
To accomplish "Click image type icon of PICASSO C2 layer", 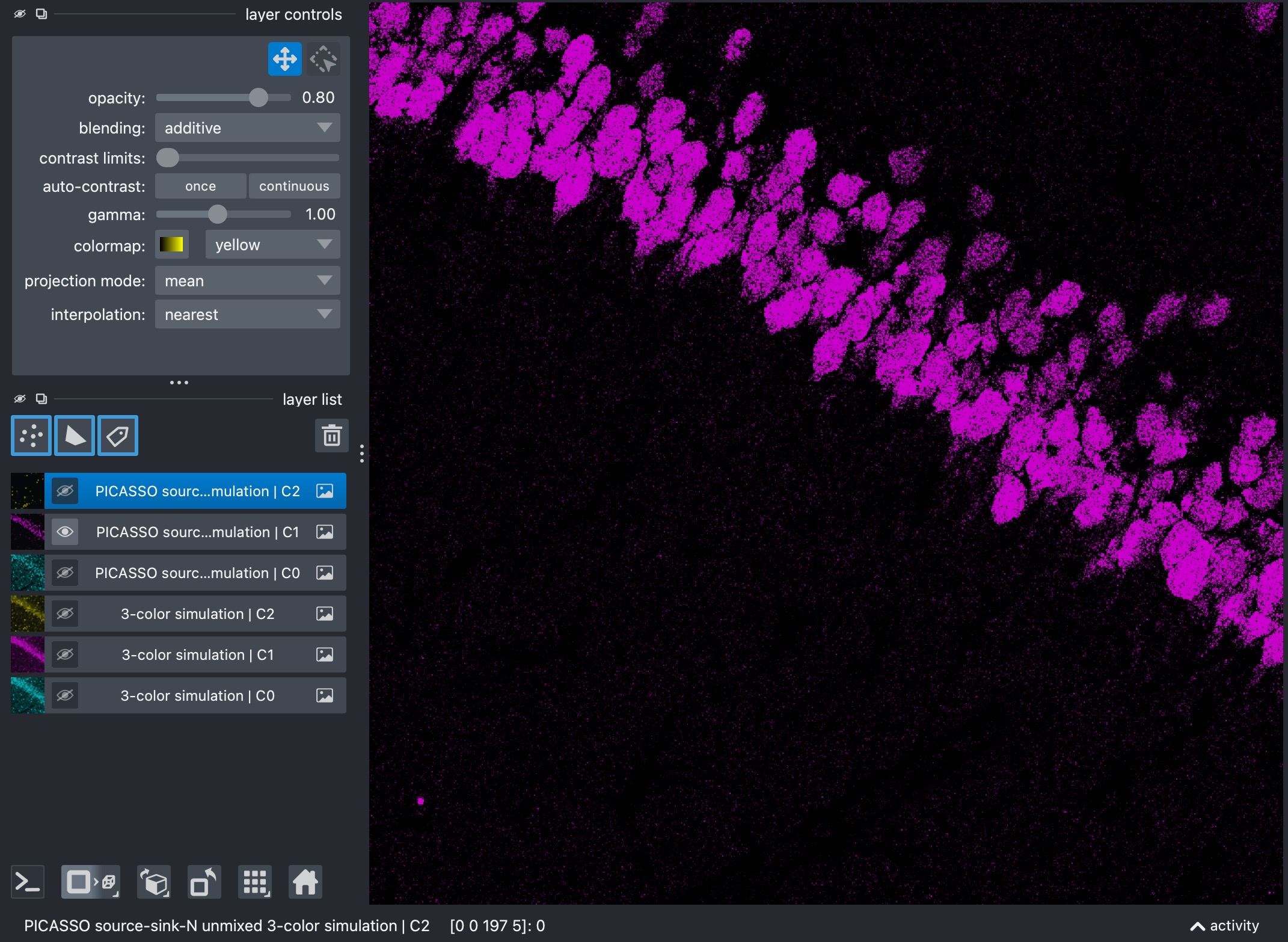I will 325,491.
